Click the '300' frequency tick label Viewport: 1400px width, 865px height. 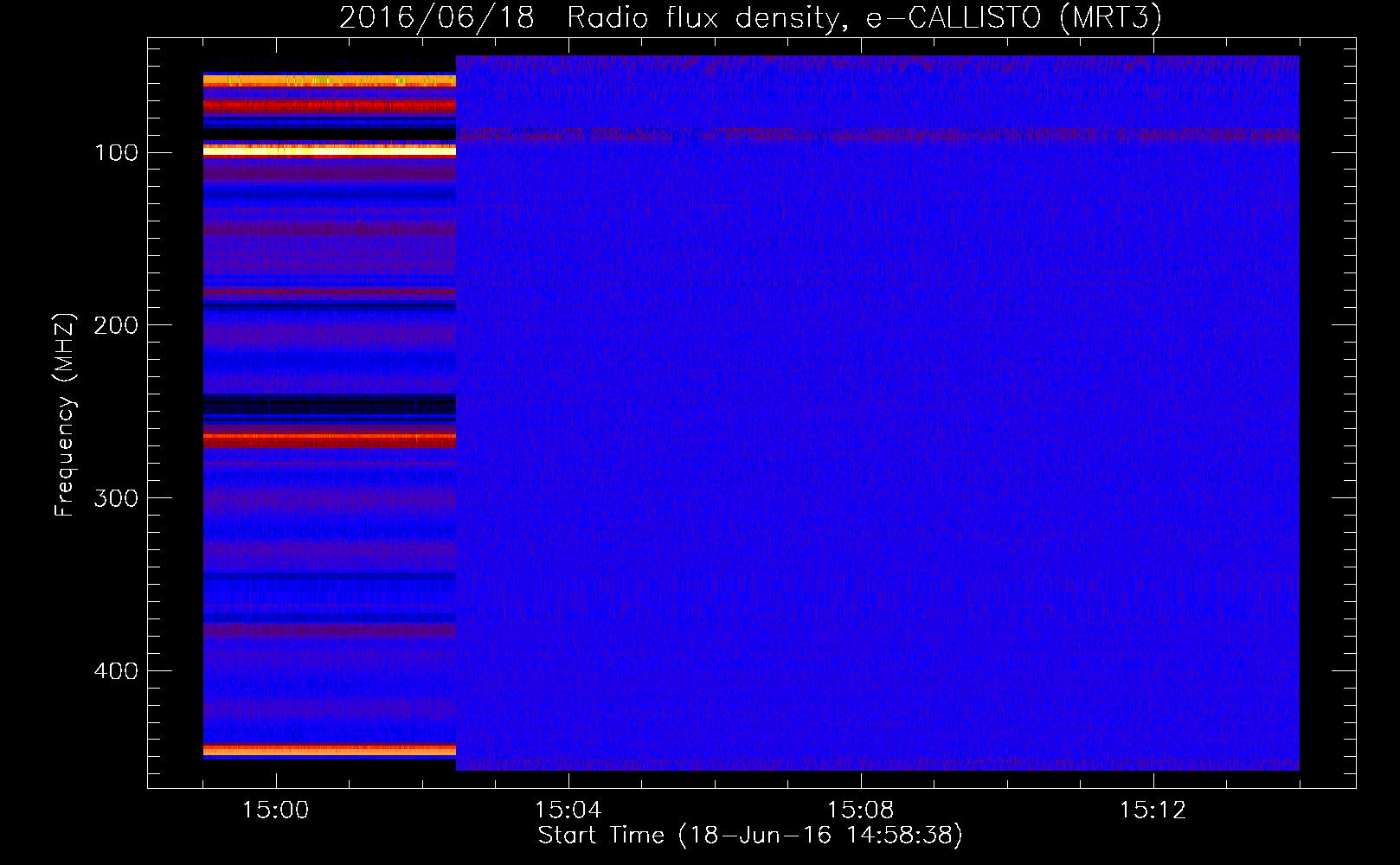pyautogui.click(x=116, y=499)
